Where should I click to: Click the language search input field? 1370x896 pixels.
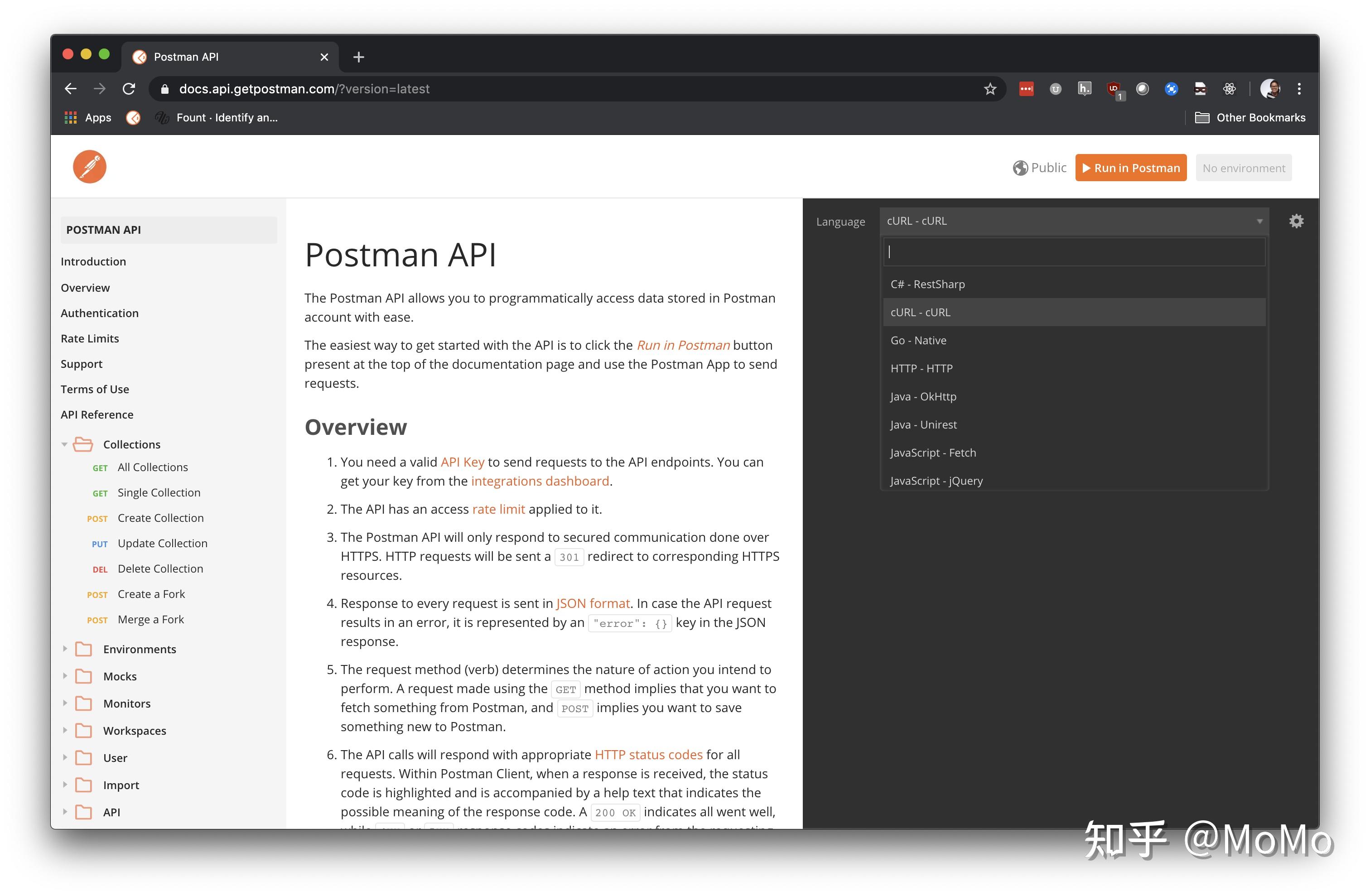[1074, 251]
